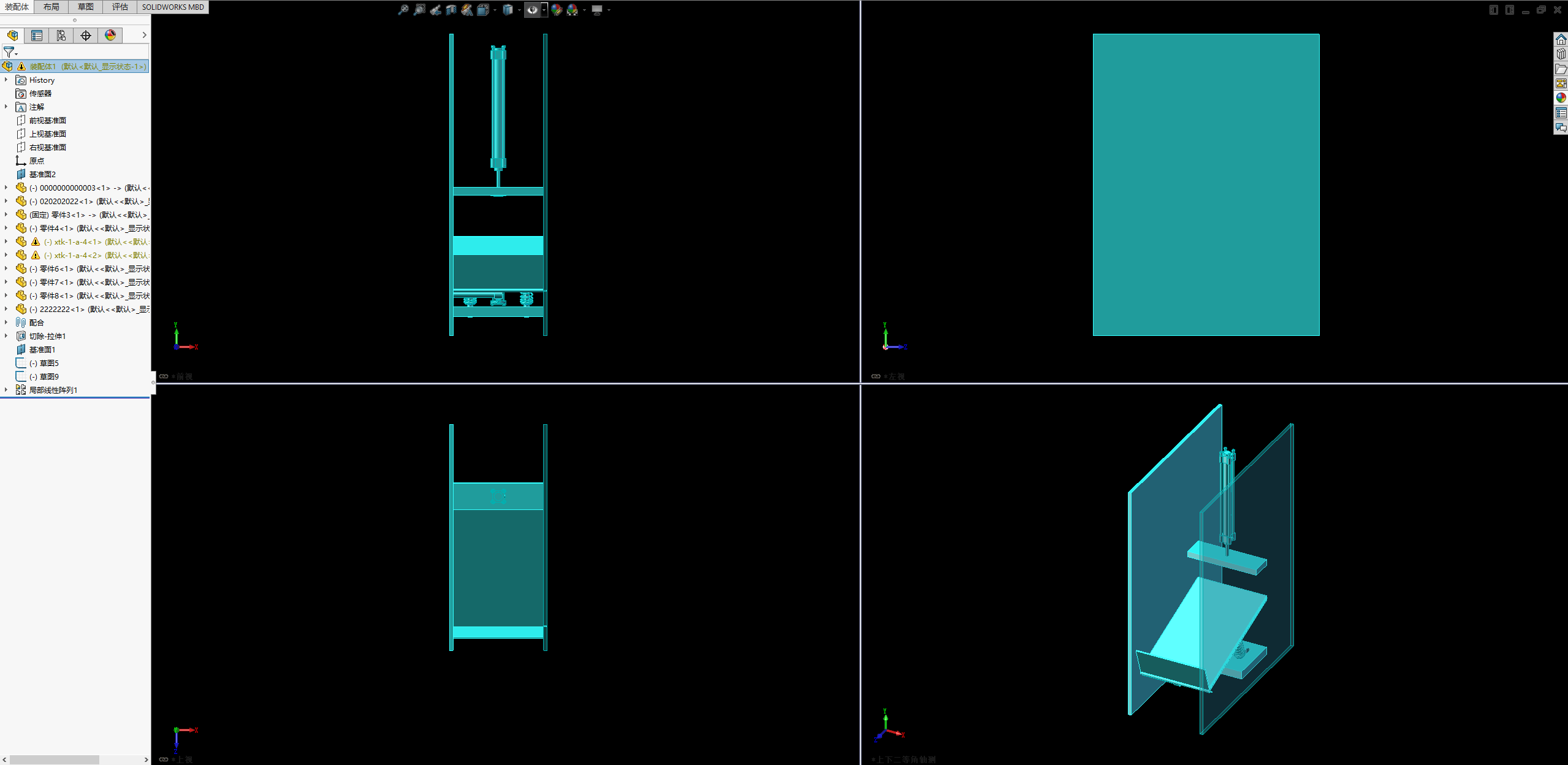Toggle the Hide/Show Items eye button

click(532, 10)
